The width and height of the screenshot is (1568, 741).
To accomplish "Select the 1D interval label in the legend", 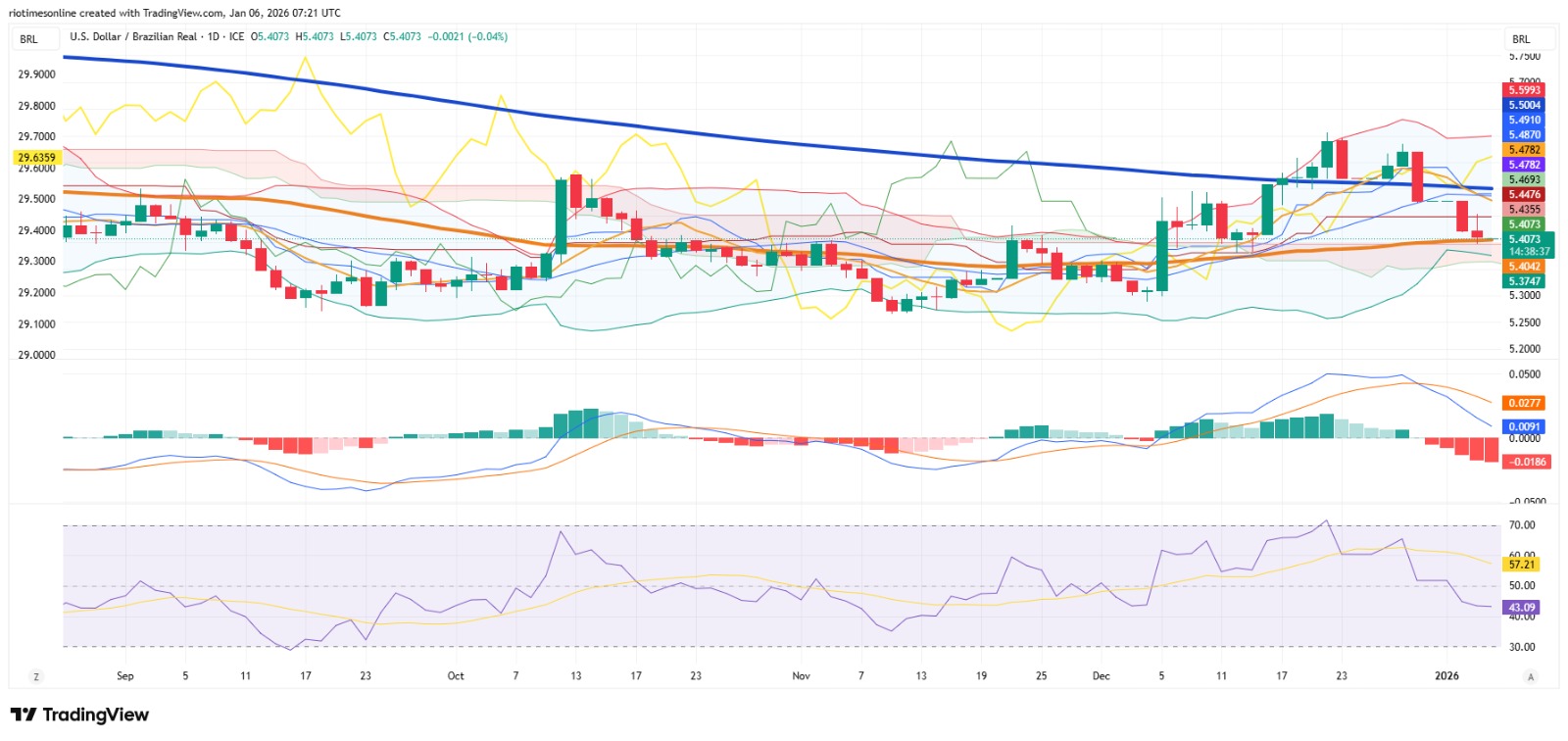I will tap(214, 36).
